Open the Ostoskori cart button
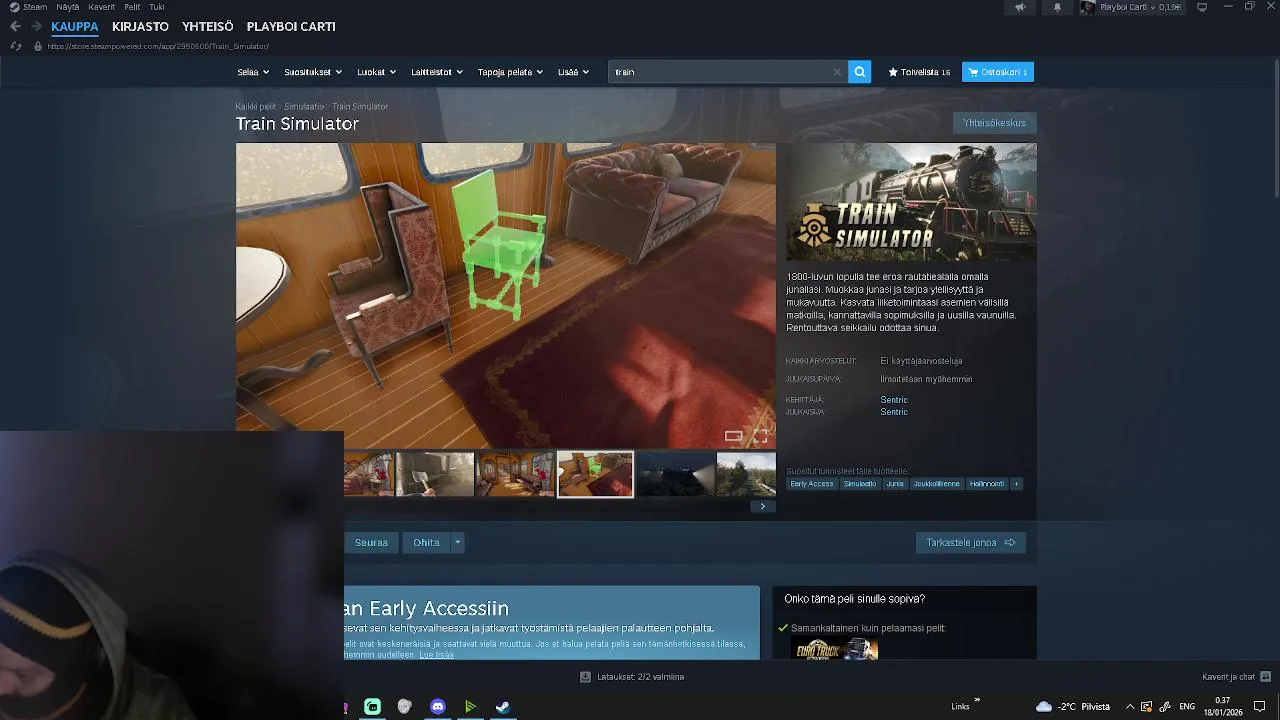Screen dimensions: 1280x720 point(998,72)
